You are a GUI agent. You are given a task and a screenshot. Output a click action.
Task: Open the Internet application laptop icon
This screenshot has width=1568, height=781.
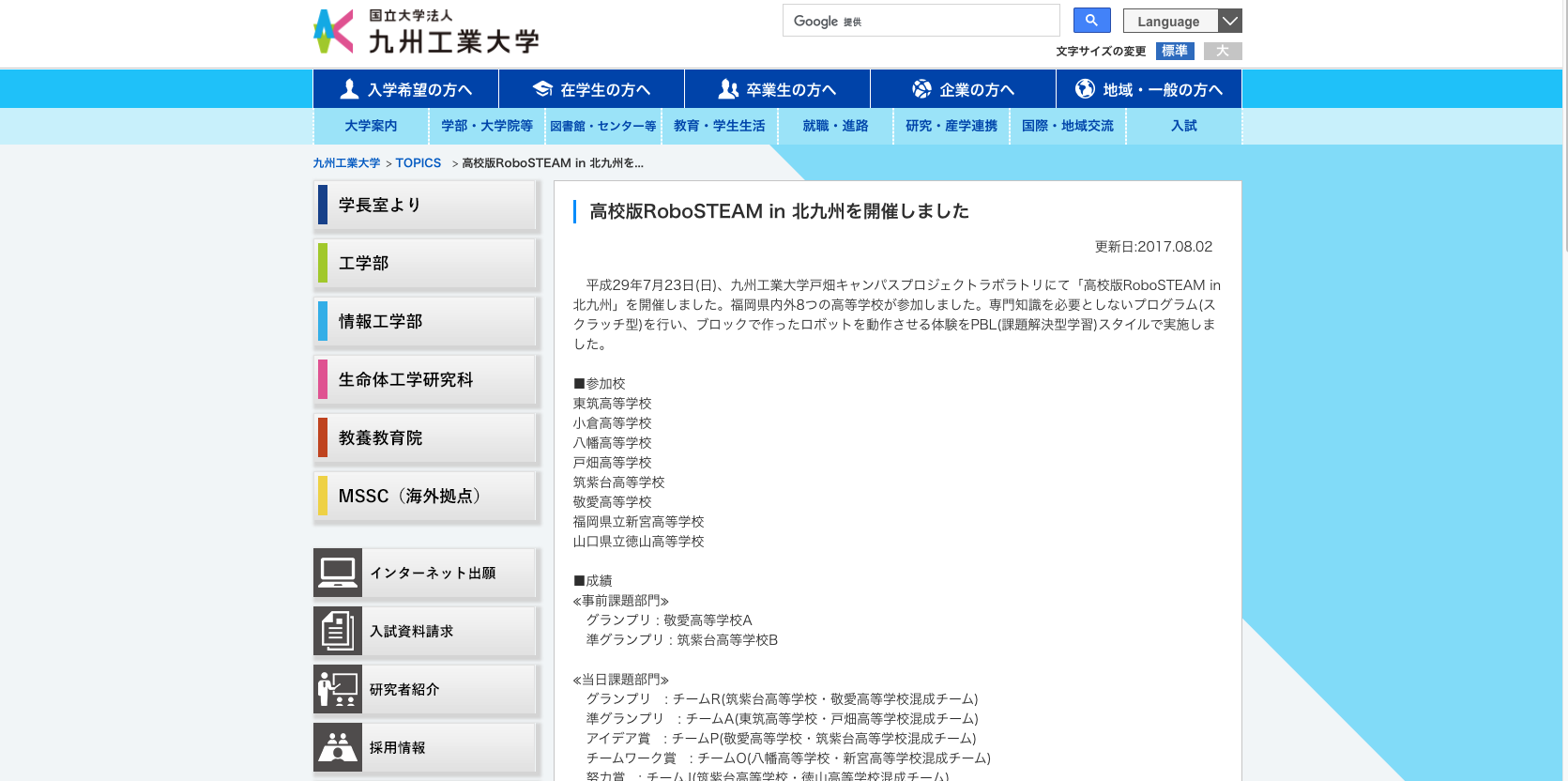point(338,573)
